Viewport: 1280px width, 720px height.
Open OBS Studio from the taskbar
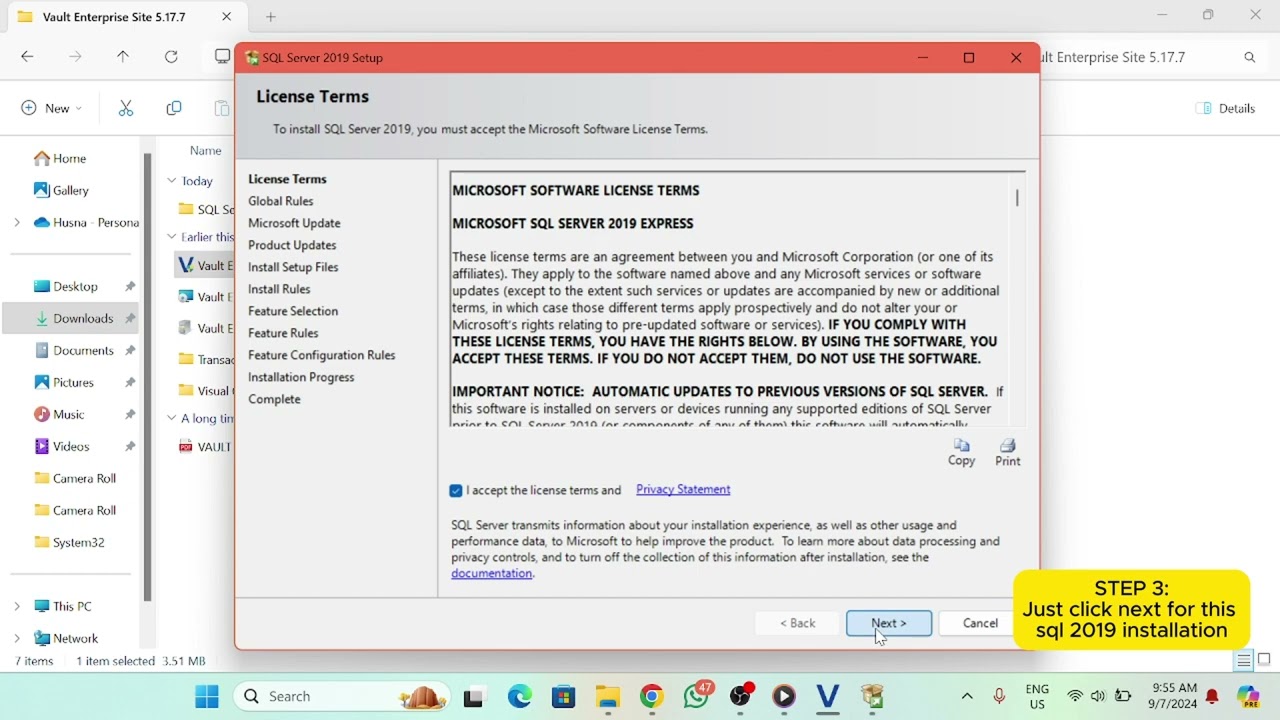coord(741,696)
